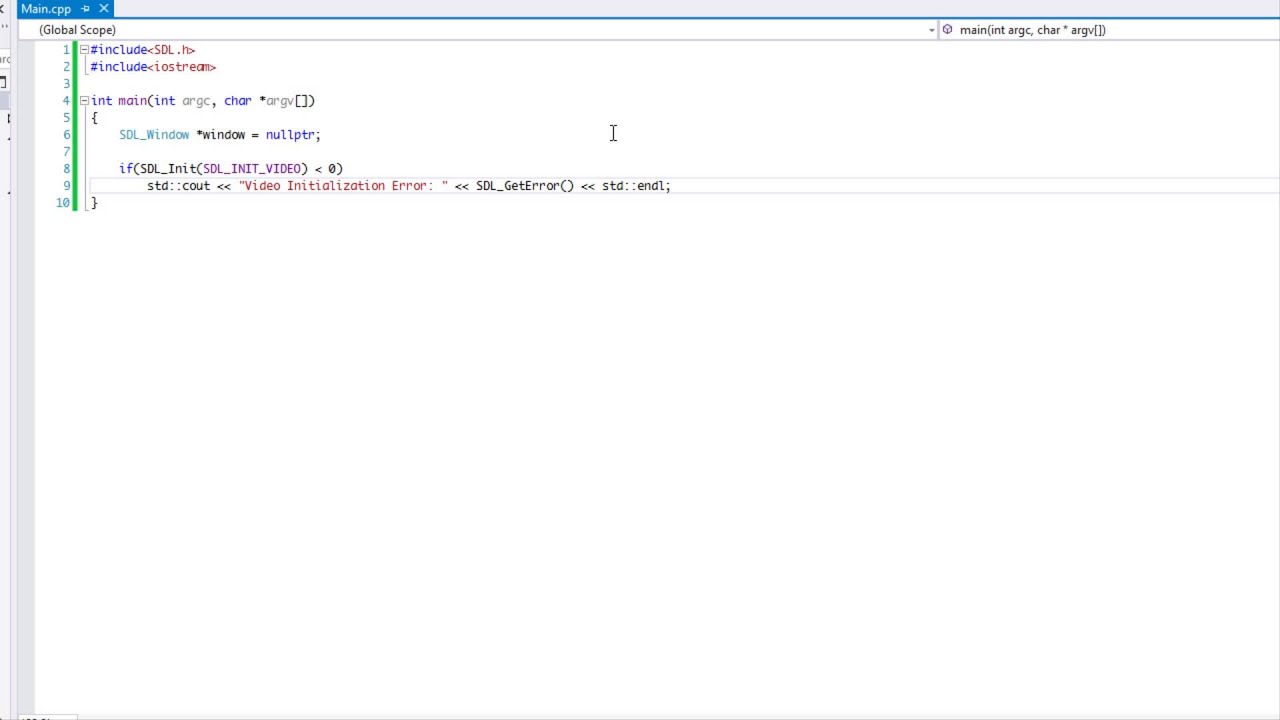The width and height of the screenshot is (1280, 720).
Task: Close the Main.cpp tab with its X
Action: point(103,8)
